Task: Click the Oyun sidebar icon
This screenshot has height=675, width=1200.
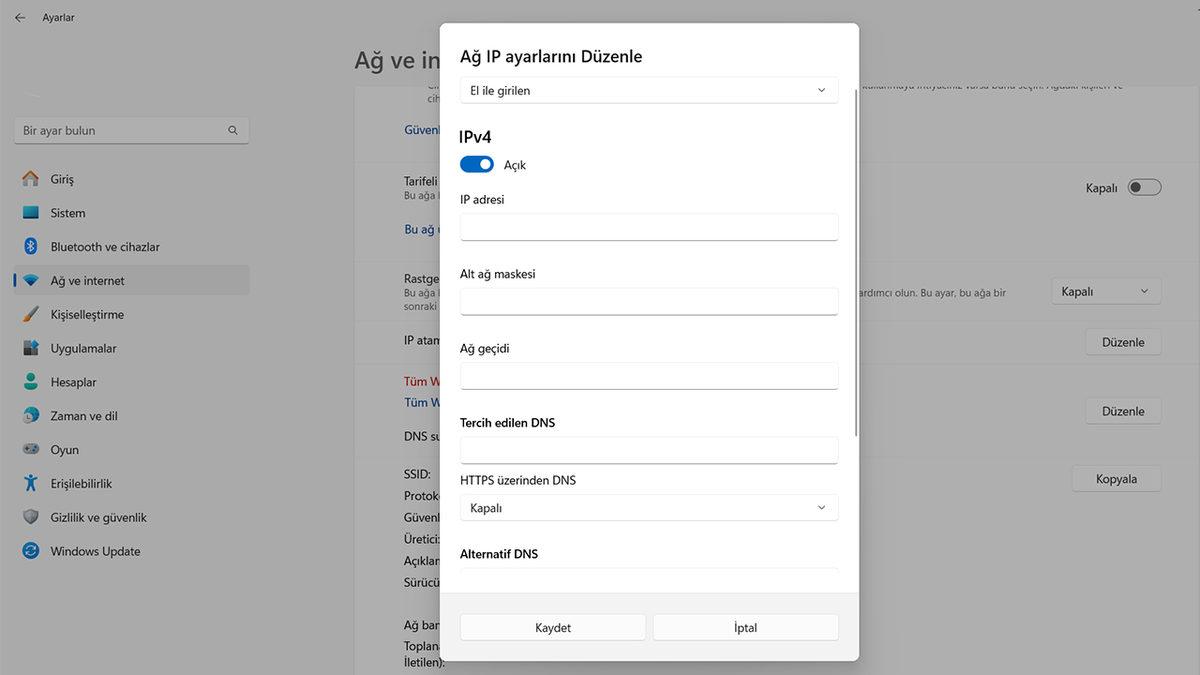Action: tap(30, 449)
